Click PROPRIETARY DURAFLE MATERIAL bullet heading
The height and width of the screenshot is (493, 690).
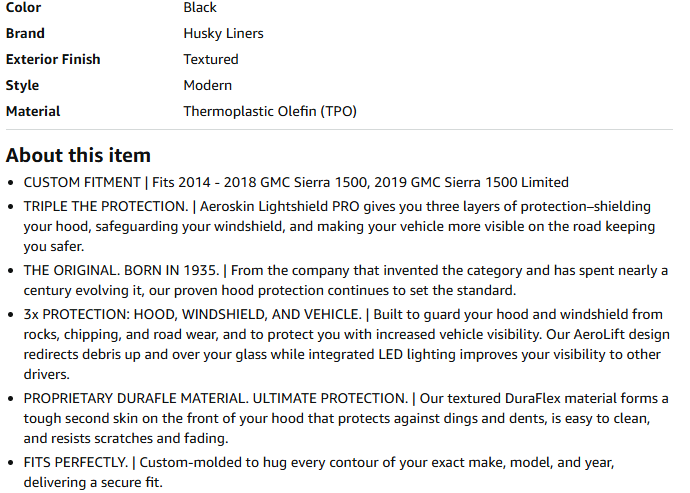216,399
